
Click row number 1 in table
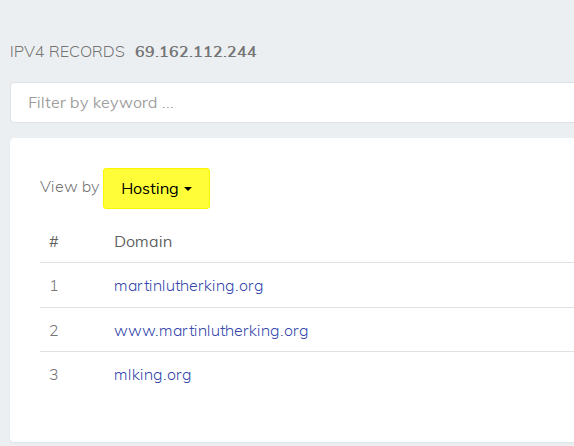54,286
